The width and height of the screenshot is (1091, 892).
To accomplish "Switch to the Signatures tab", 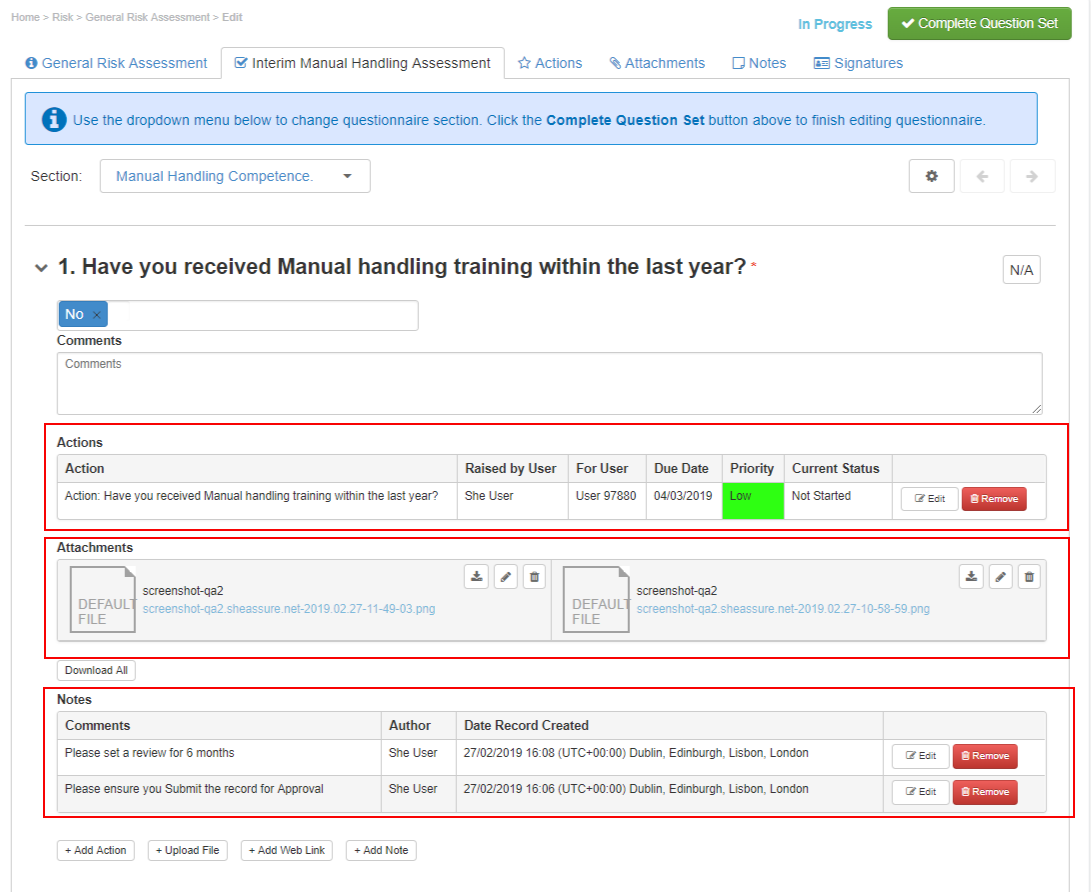I will [x=858, y=63].
